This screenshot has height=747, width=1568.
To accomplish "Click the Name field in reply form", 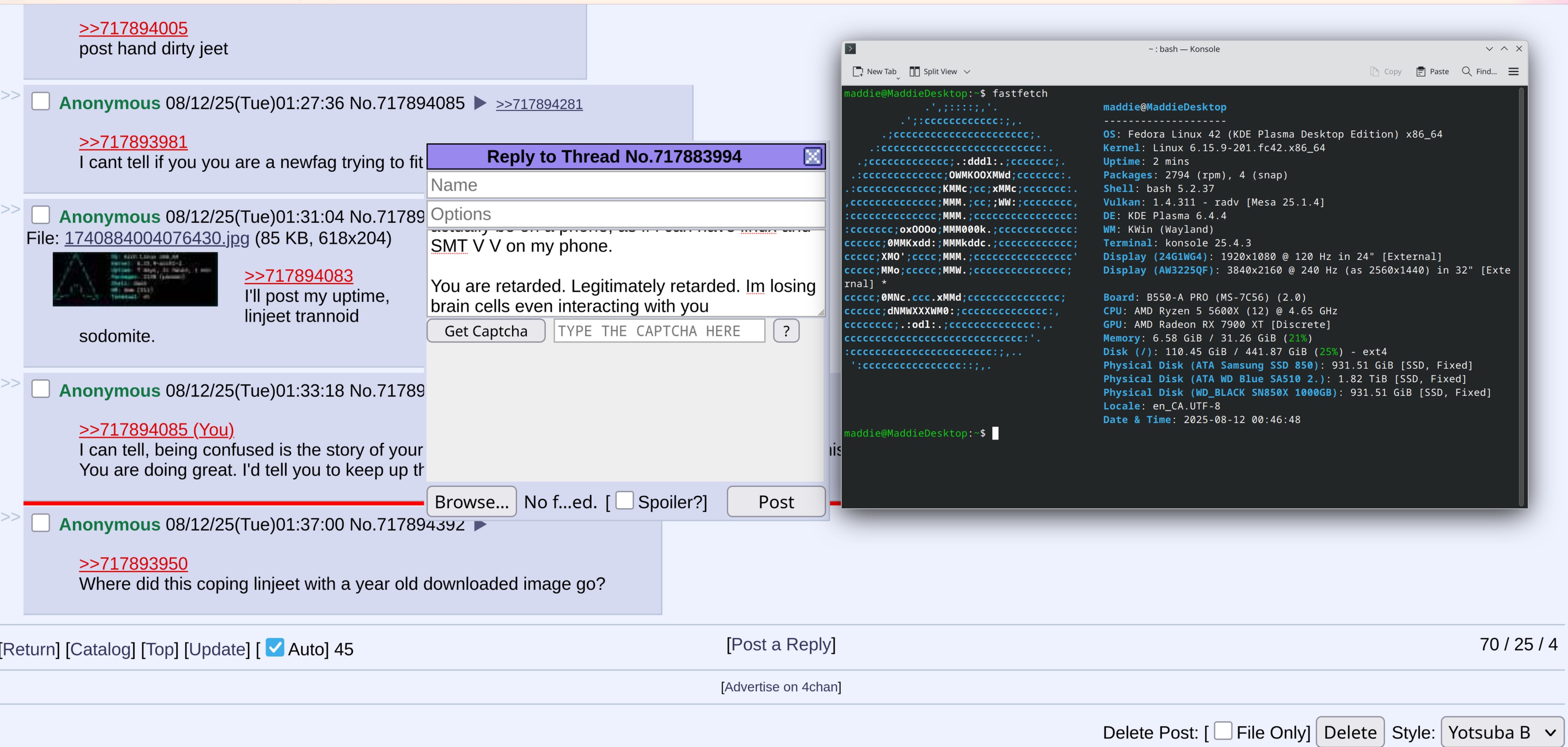I will click(626, 184).
